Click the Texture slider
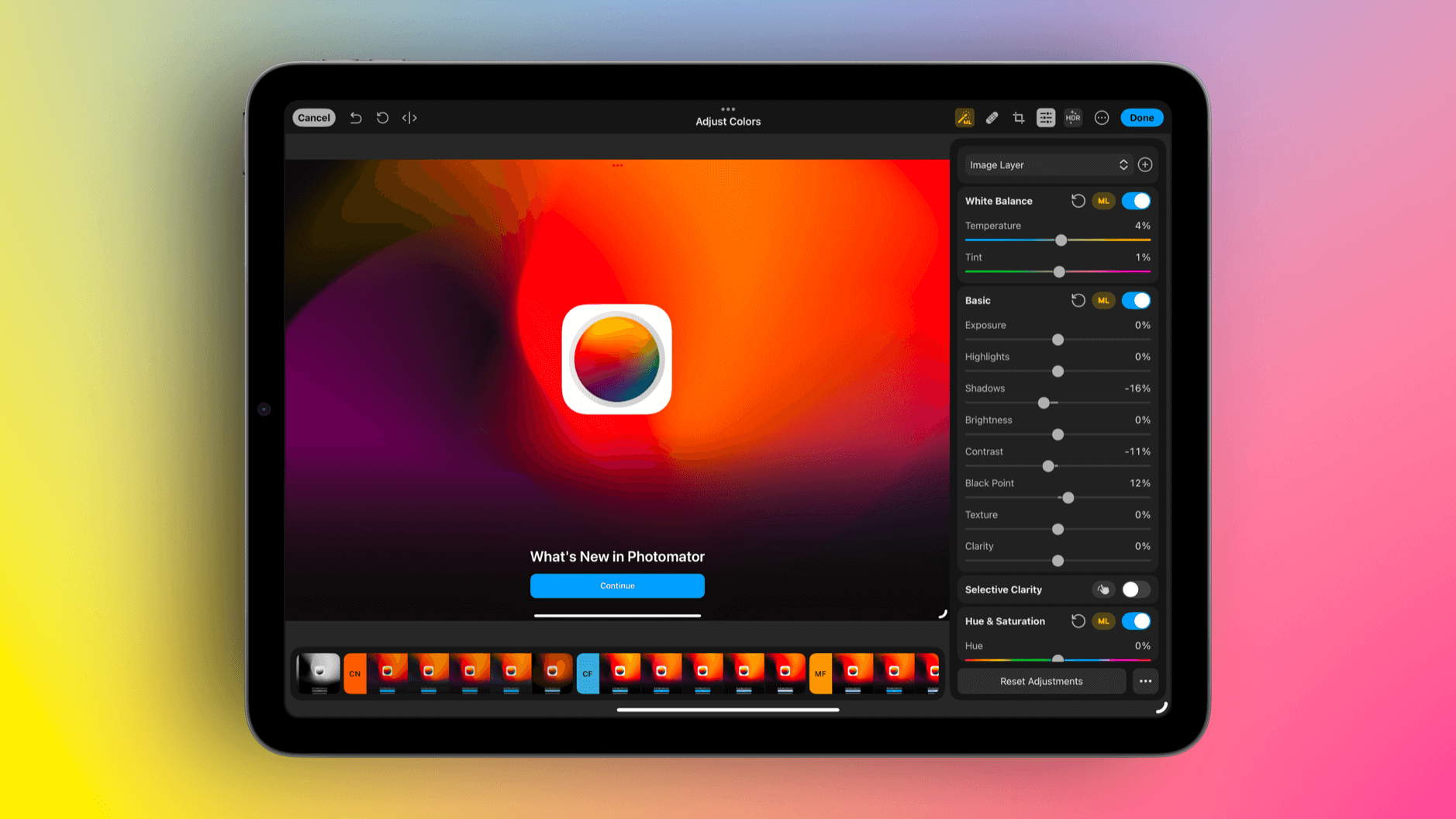The image size is (1456, 819). point(1057,530)
